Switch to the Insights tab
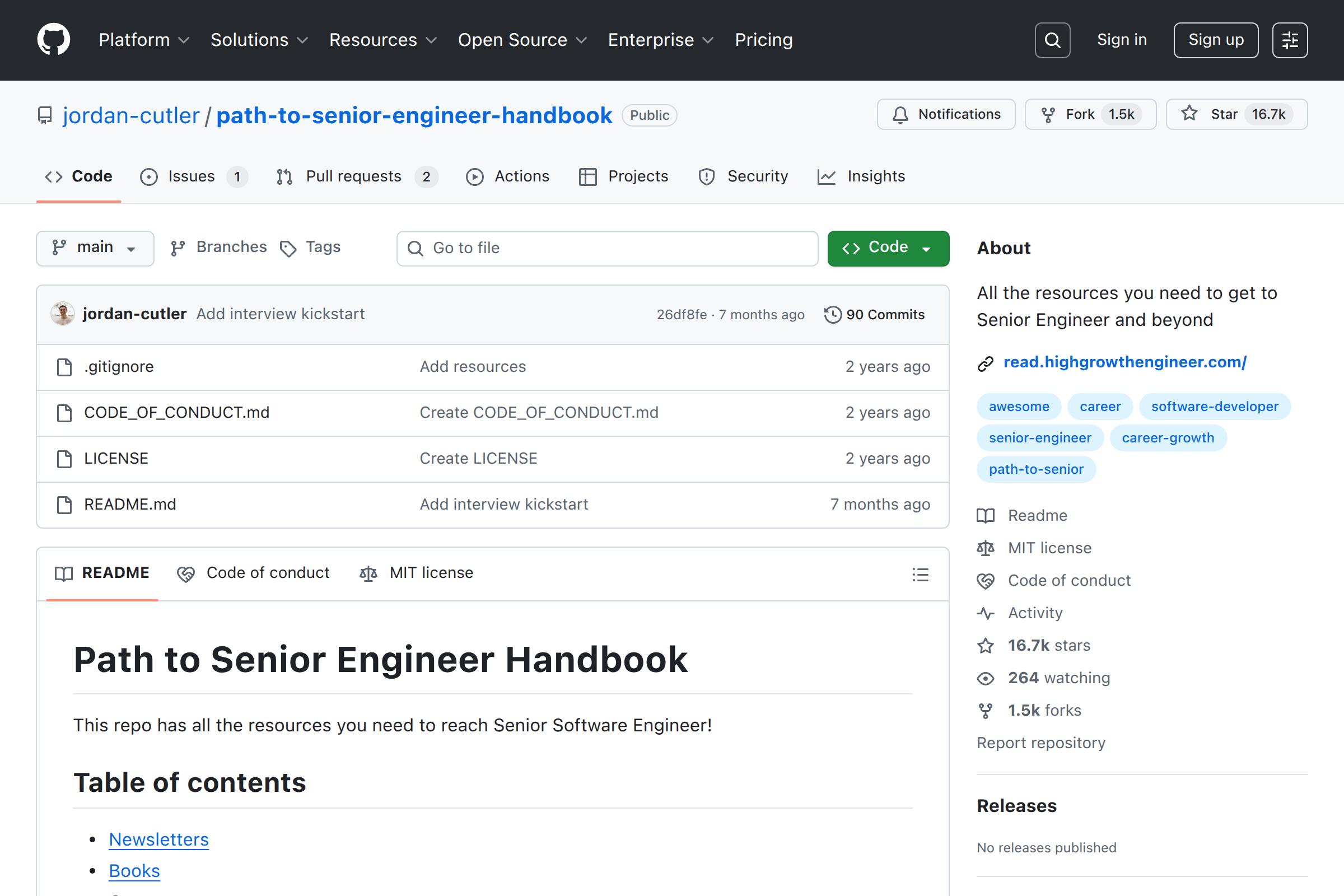This screenshot has width=1344, height=896. click(x=861, y=176)
